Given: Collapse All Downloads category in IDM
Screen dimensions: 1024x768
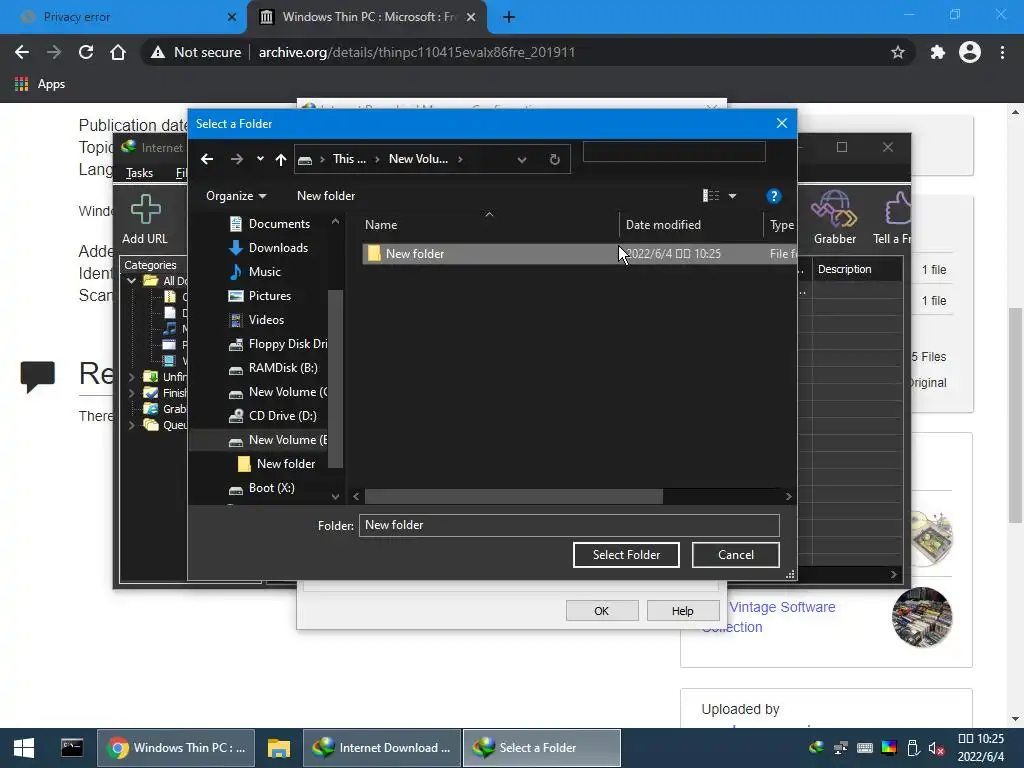Looking at the screenshot, I should 131,281.
